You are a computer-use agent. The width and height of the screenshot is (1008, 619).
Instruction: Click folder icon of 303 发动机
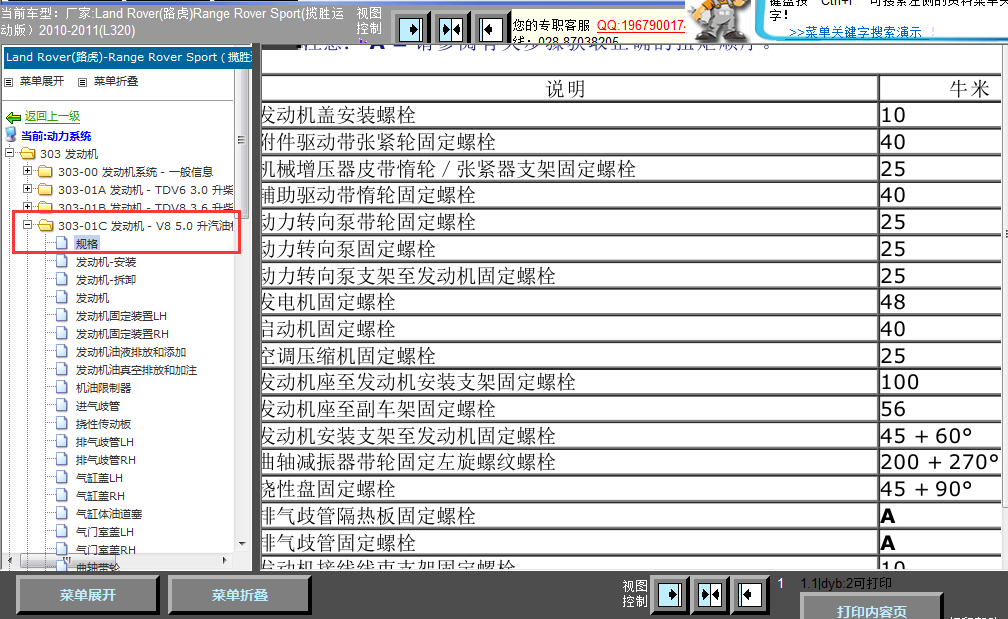(x=28, y=154)
